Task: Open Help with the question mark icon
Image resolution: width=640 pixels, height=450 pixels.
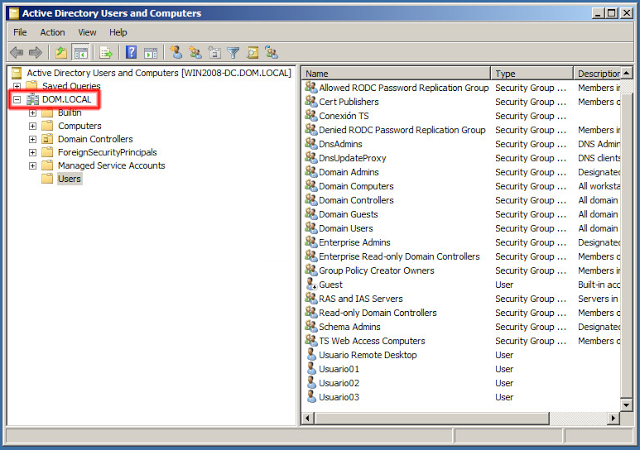Action: click(131, 53)
